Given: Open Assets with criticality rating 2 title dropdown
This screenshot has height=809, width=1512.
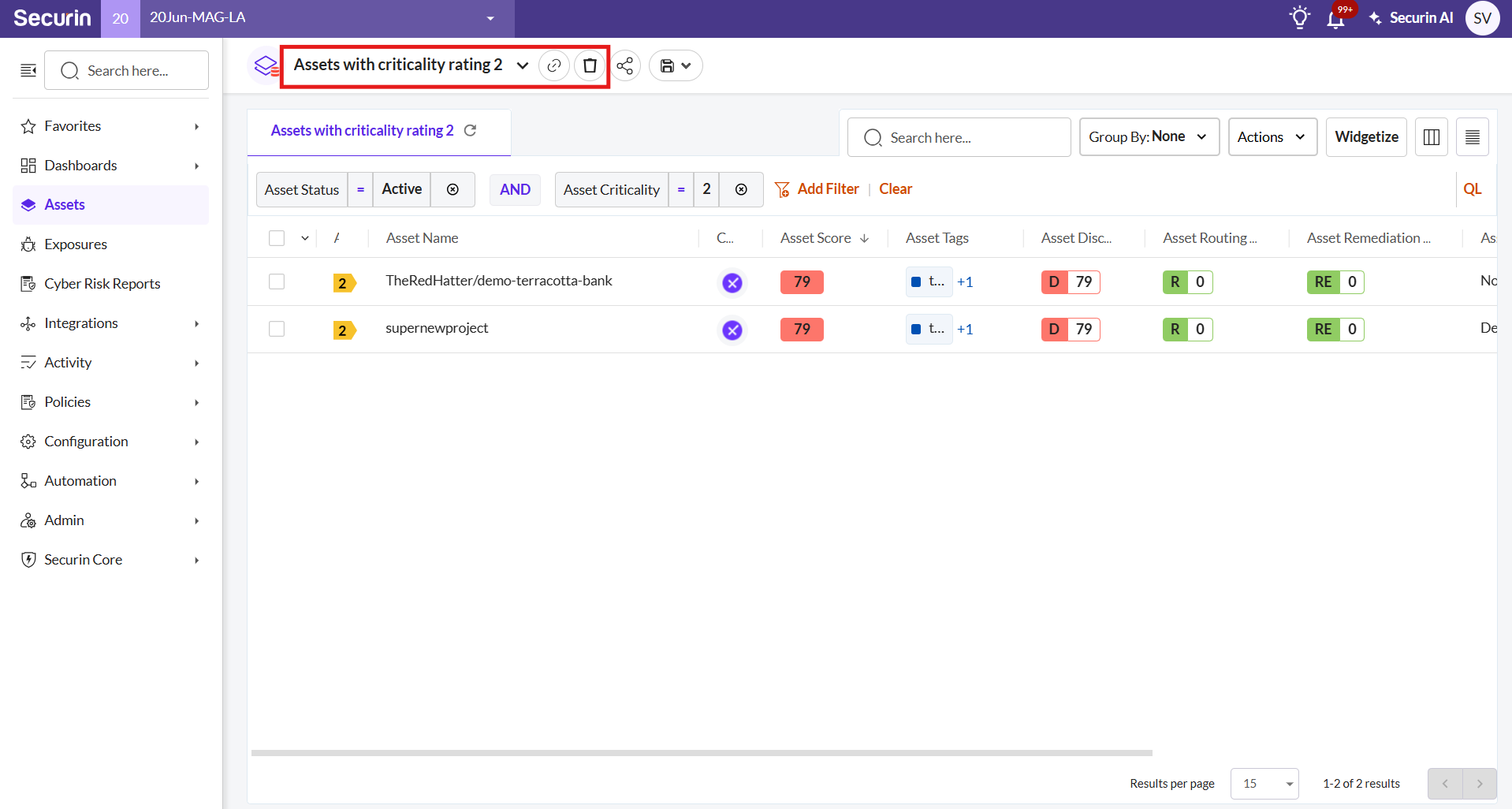Looking at the screenshot, I should coord(522,65).
